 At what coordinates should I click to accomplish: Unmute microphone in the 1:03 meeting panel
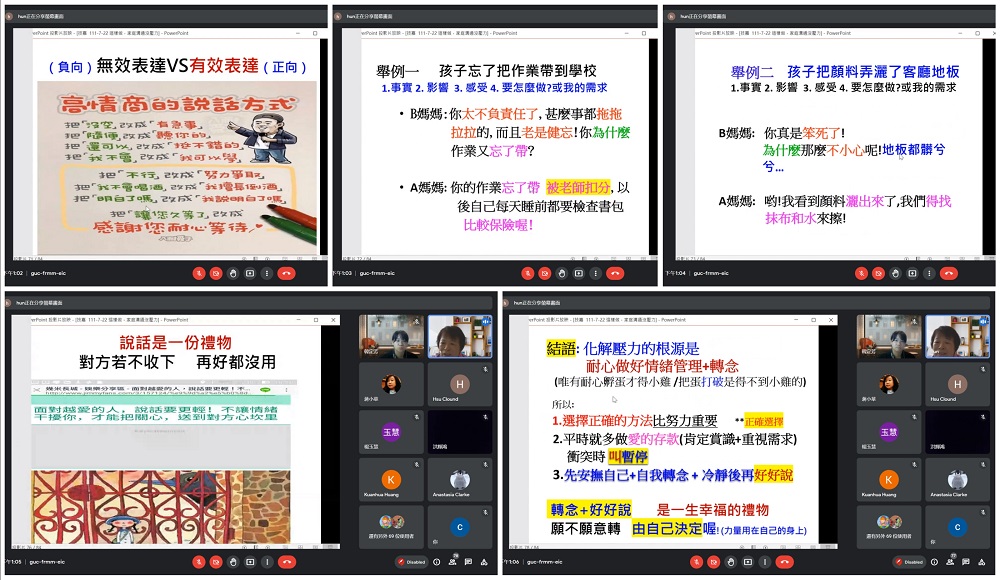coord(527,273)
